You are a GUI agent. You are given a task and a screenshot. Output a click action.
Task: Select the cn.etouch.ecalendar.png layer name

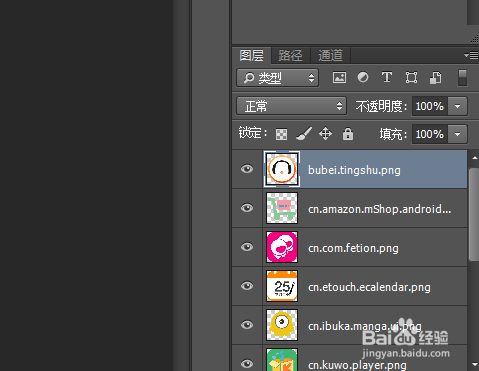369,287
